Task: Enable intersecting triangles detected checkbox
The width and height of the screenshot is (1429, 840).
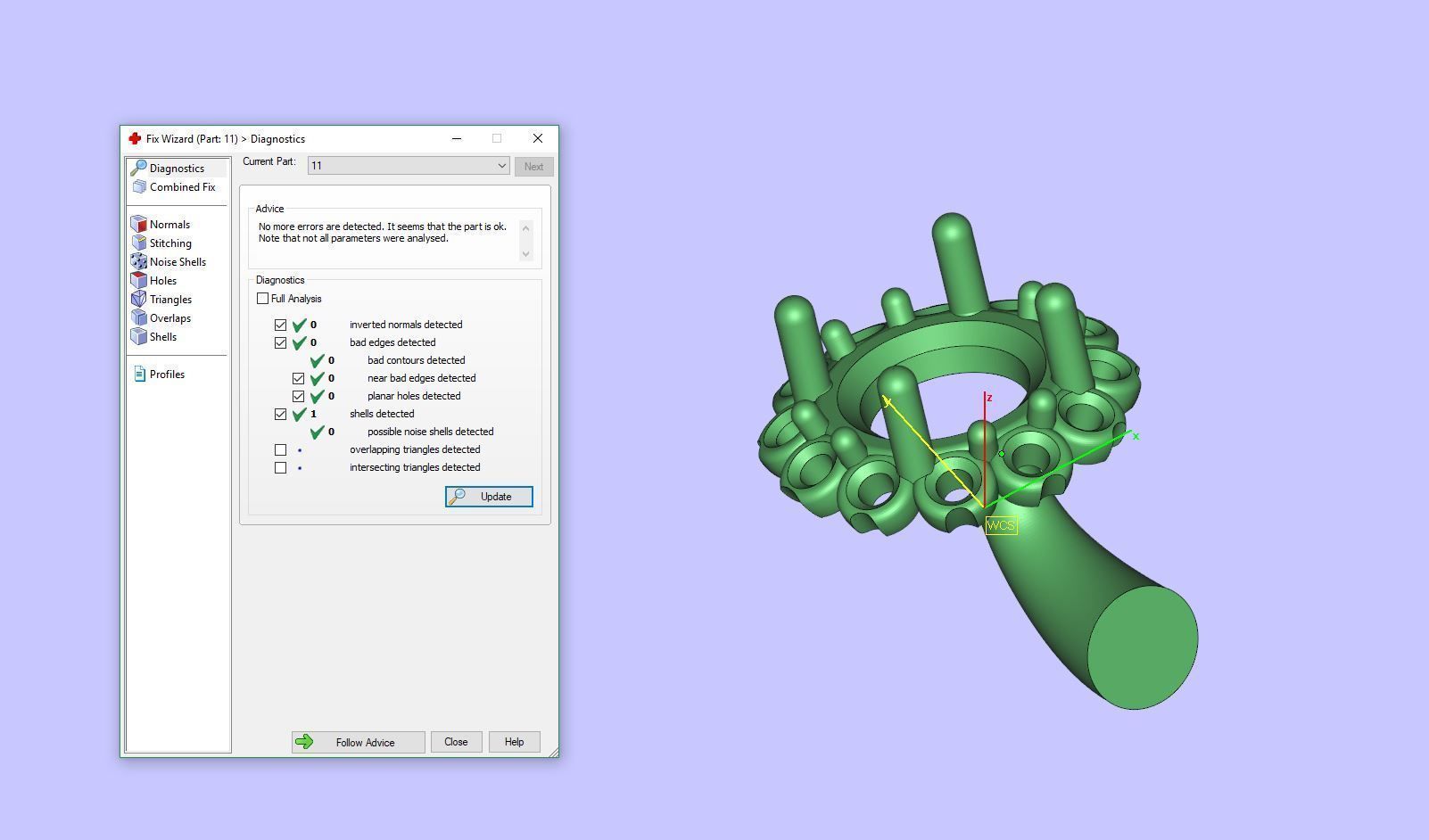Action: tap(281, 468)
